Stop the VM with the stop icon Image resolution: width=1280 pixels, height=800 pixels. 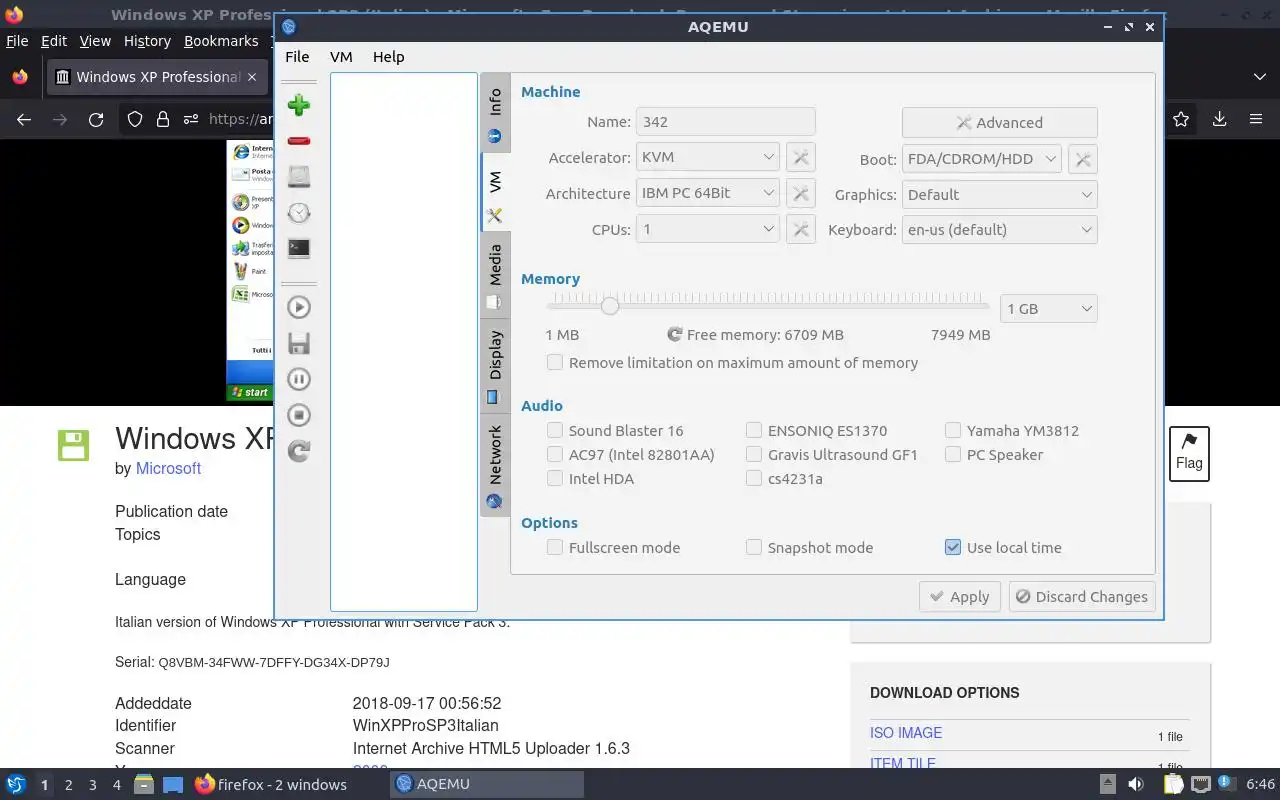(x=298, y=415)
